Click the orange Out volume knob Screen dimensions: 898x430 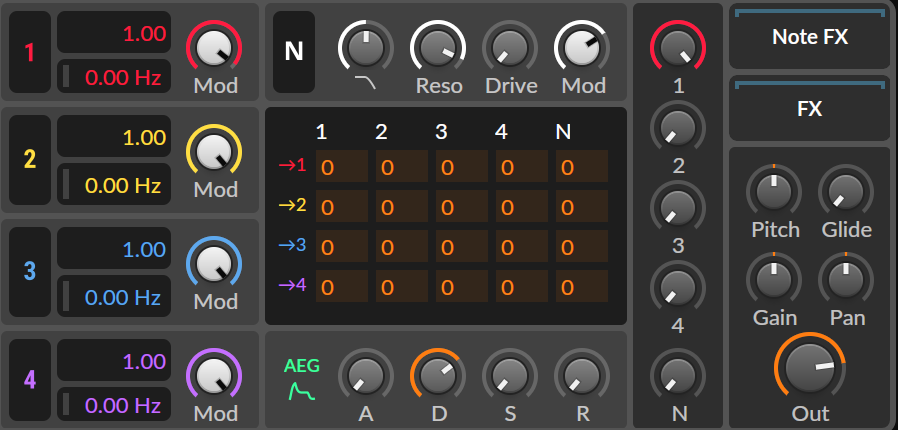(x=810, y=368)
